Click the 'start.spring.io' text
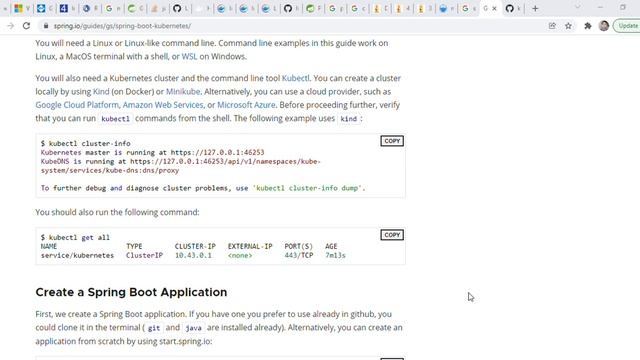 click(x=184, y=341)
